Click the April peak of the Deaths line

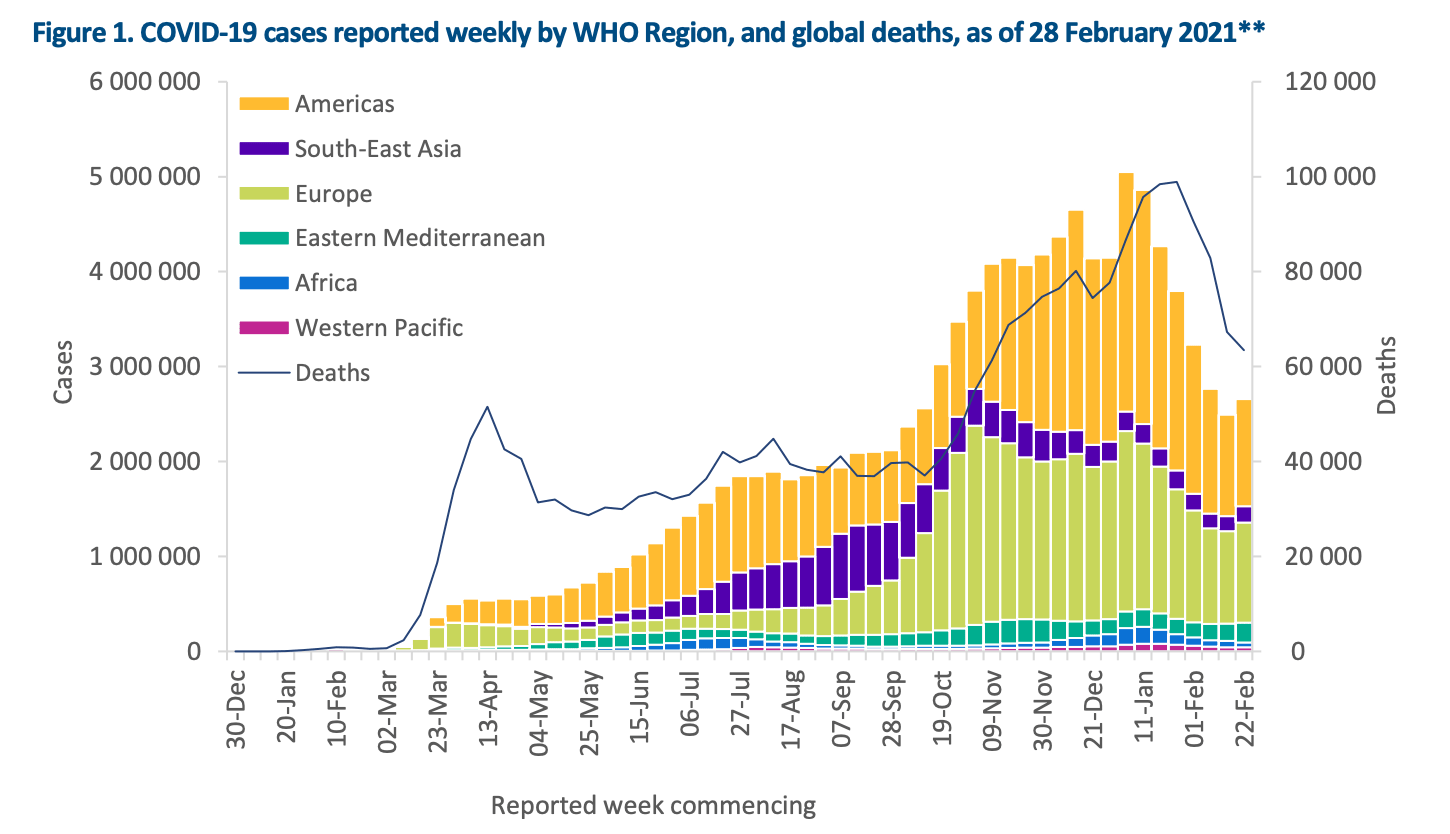(487, 407)
